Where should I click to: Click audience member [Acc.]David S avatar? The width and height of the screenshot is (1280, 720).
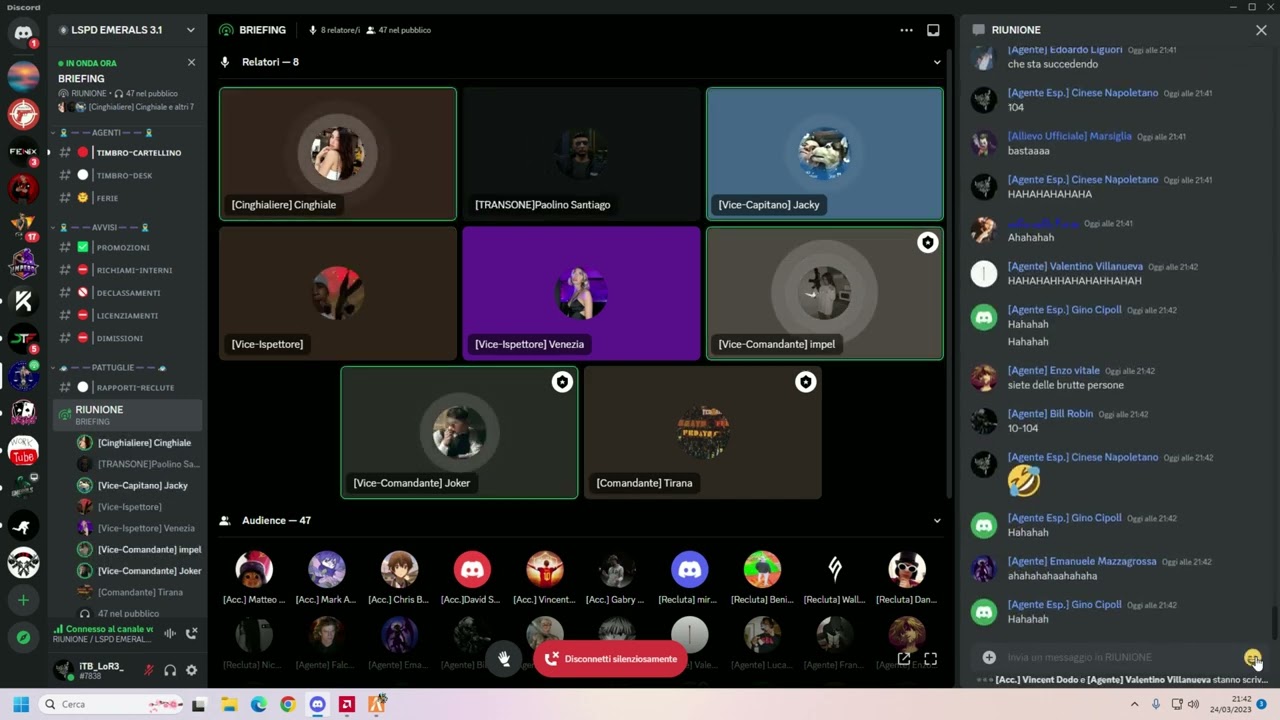(472, 570)
